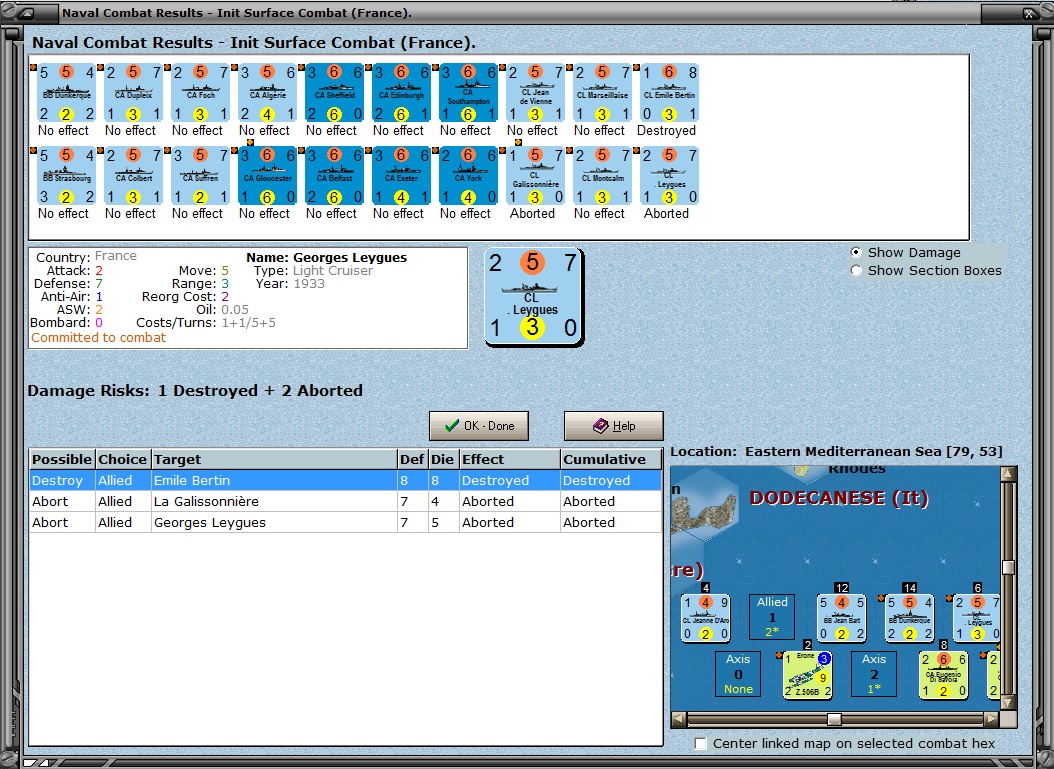This screenshot has height=769, width=1054.
Task: Select the CA Colbert ship counter
Action: coord(133,176)
